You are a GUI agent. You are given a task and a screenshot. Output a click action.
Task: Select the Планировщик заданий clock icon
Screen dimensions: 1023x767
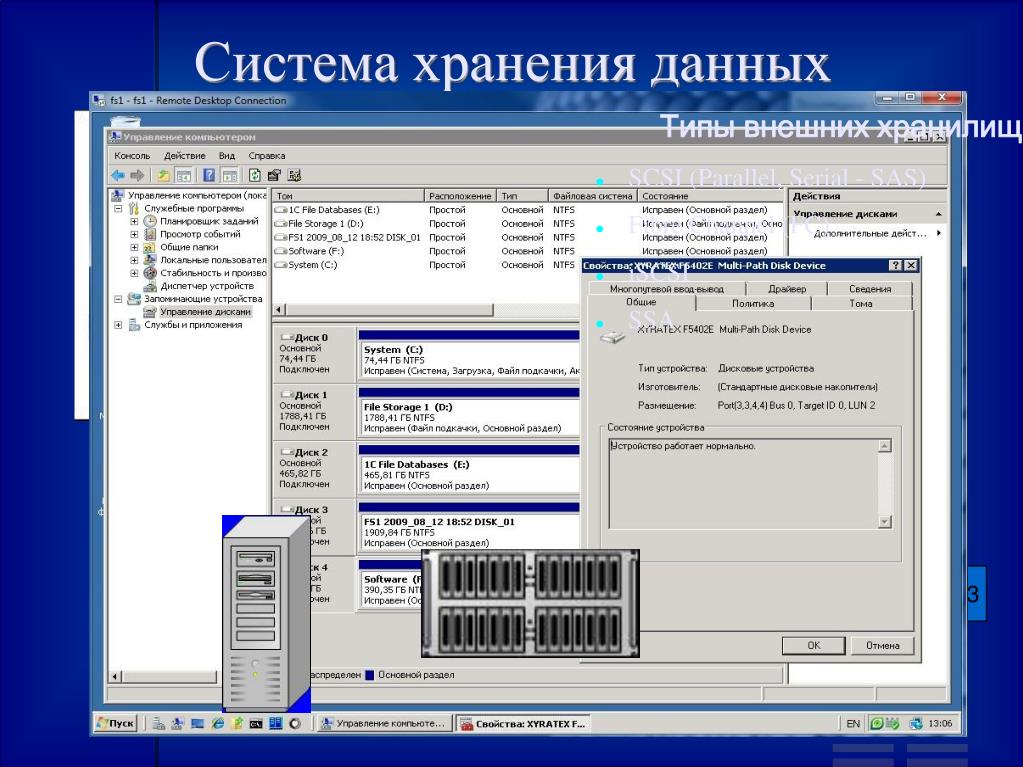click(149, 221)
